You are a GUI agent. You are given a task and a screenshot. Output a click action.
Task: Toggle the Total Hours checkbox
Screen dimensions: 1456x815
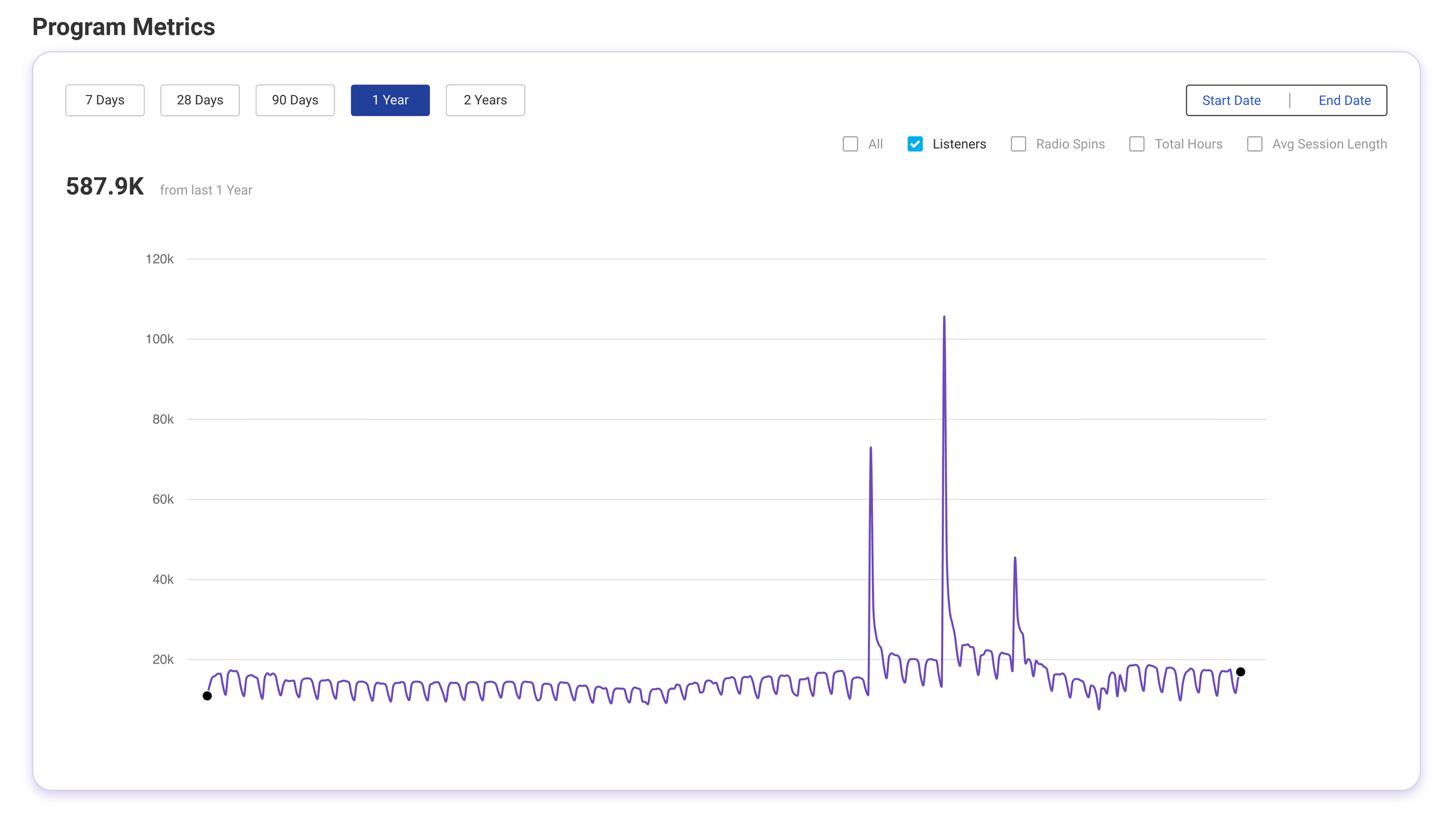[x=1137, y=144]
